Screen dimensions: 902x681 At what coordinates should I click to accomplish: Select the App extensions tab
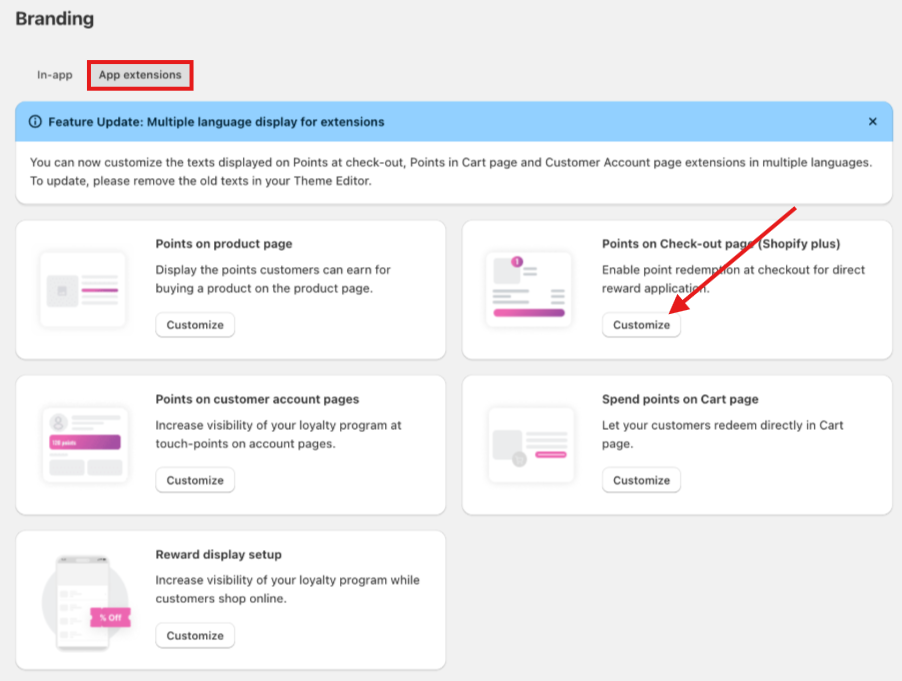coord(140,75)
